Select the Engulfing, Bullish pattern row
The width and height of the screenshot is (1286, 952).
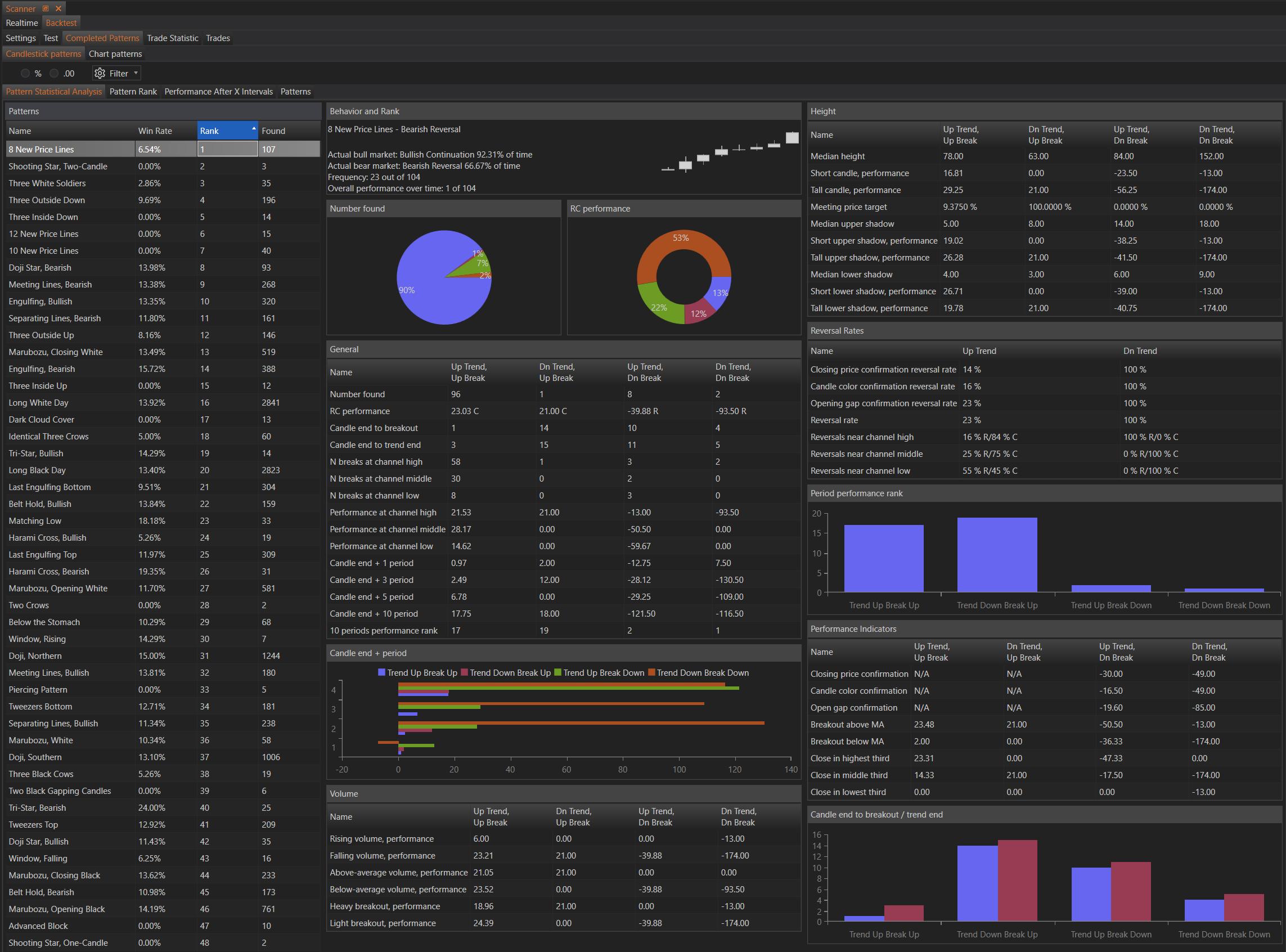tap(41, 302)
